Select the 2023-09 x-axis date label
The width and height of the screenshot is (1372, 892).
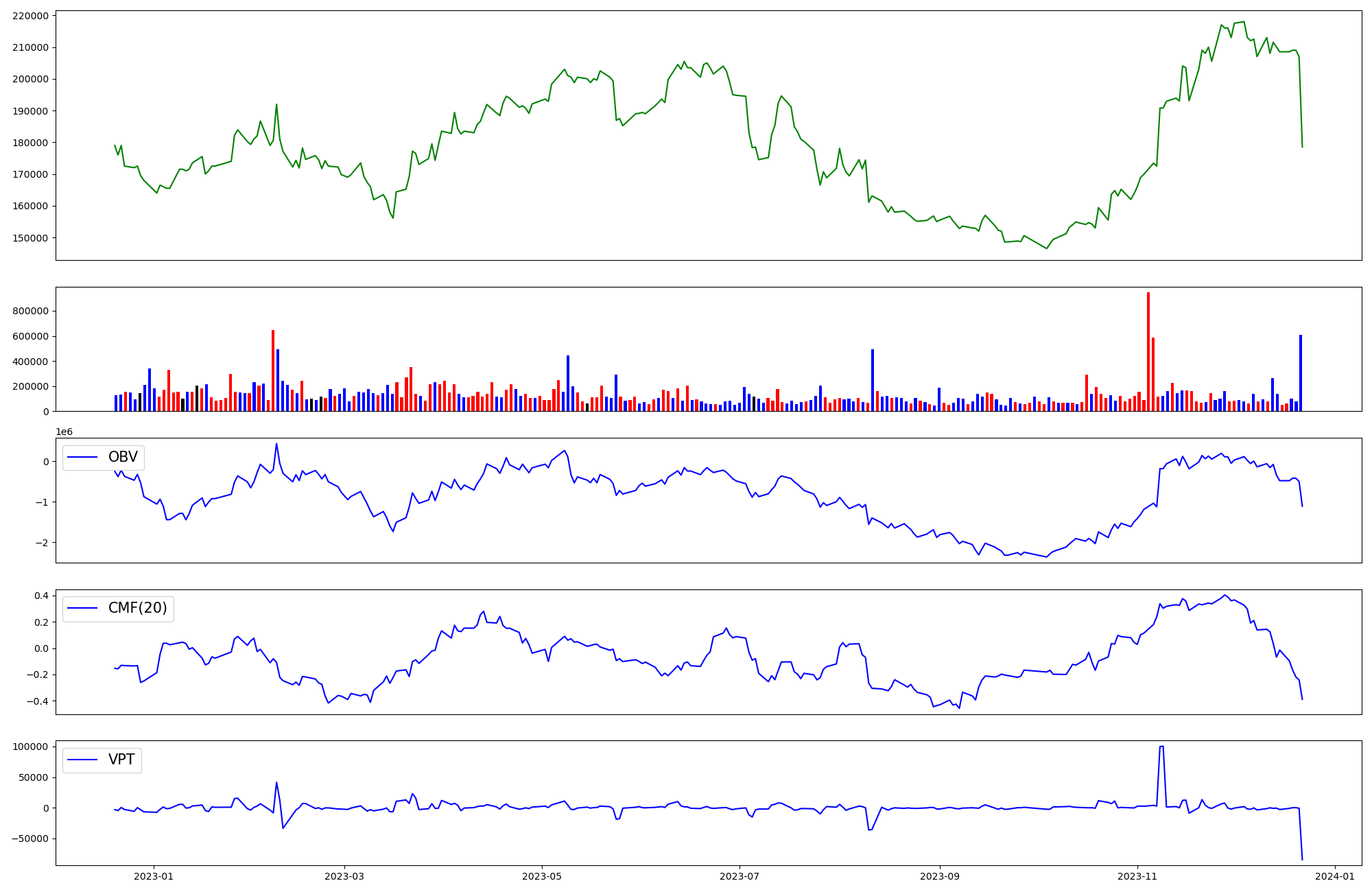(x=939, y=876)
